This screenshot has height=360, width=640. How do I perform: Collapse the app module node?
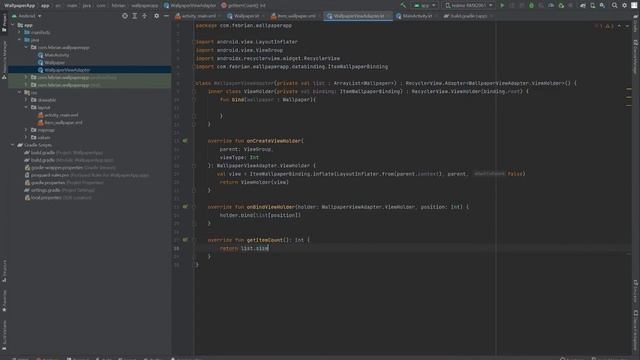click(x=13, y=25)
